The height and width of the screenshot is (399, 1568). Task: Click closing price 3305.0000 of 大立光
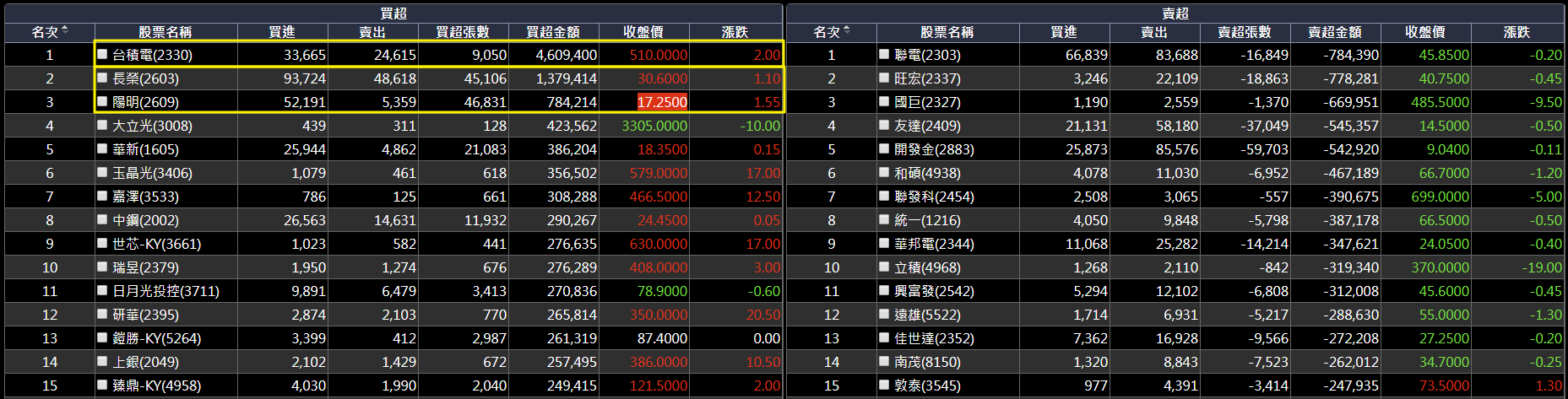coord(654,126)
